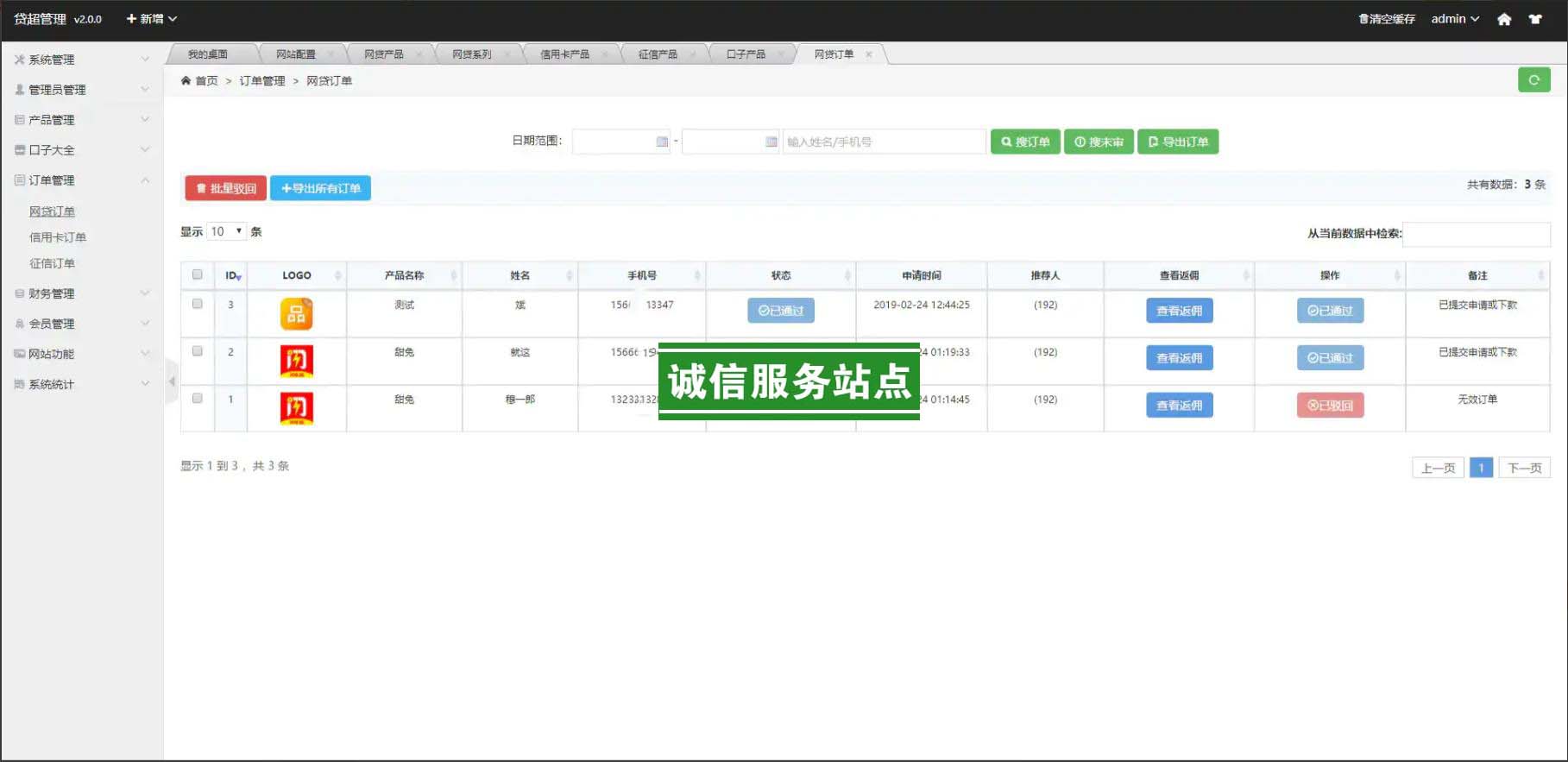Check the checkbox for order ID 1

coord(198,399)
